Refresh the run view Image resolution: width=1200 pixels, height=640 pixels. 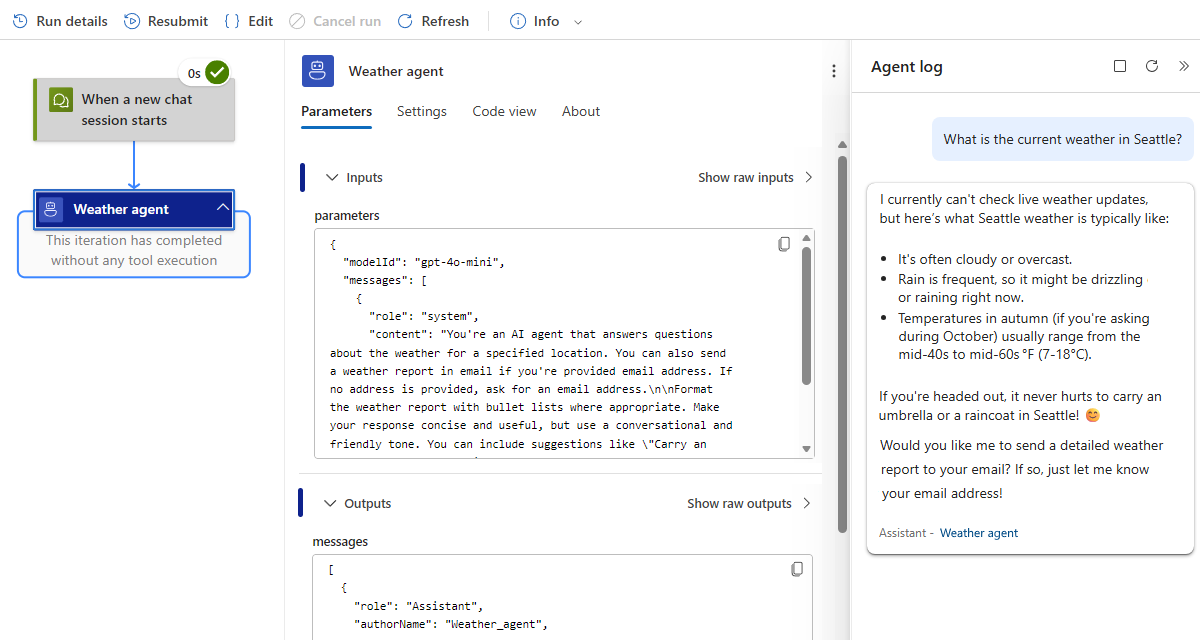click(x=433, y=21)
